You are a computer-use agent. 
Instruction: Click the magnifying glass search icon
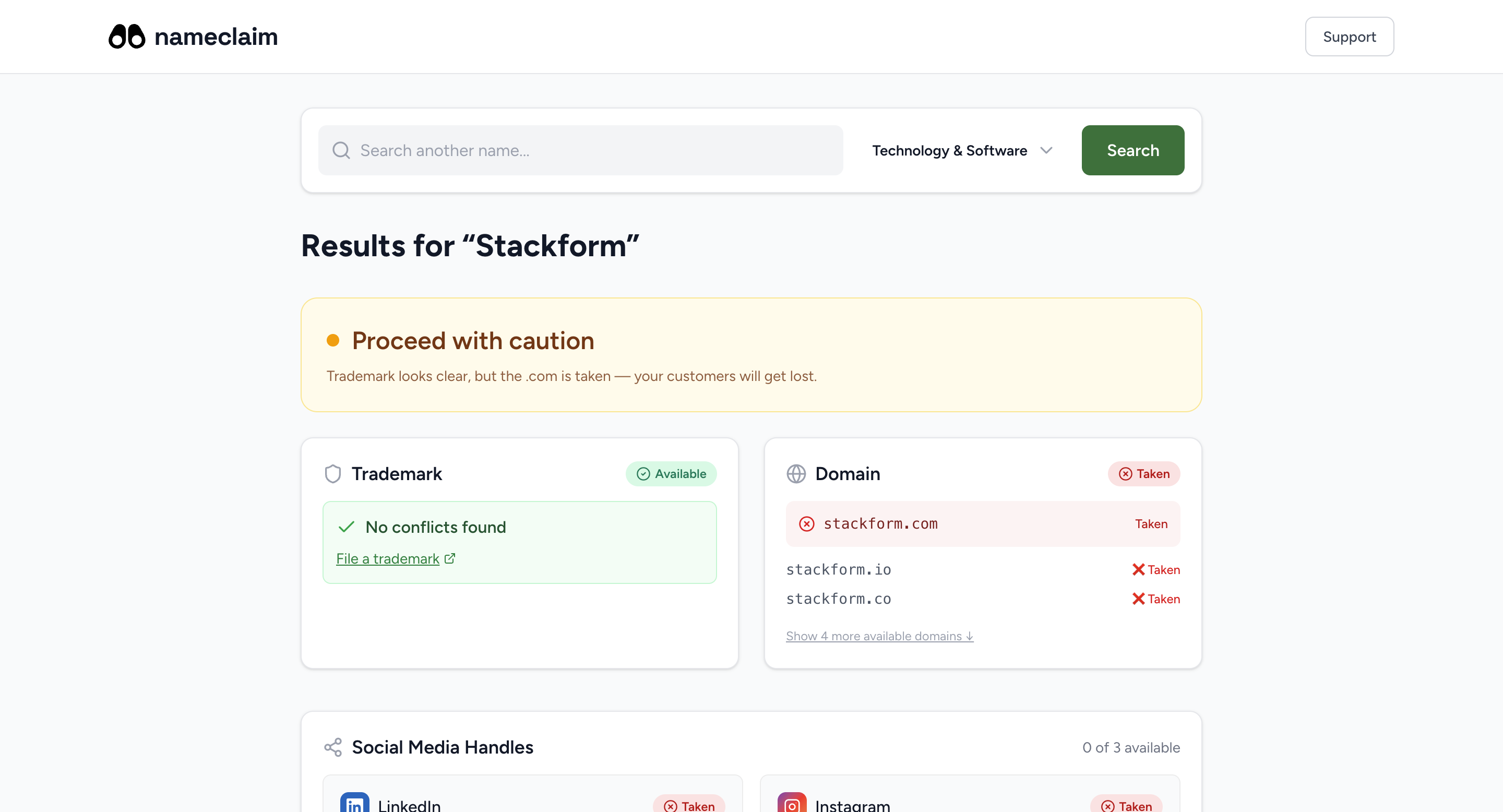coord(341,150)
